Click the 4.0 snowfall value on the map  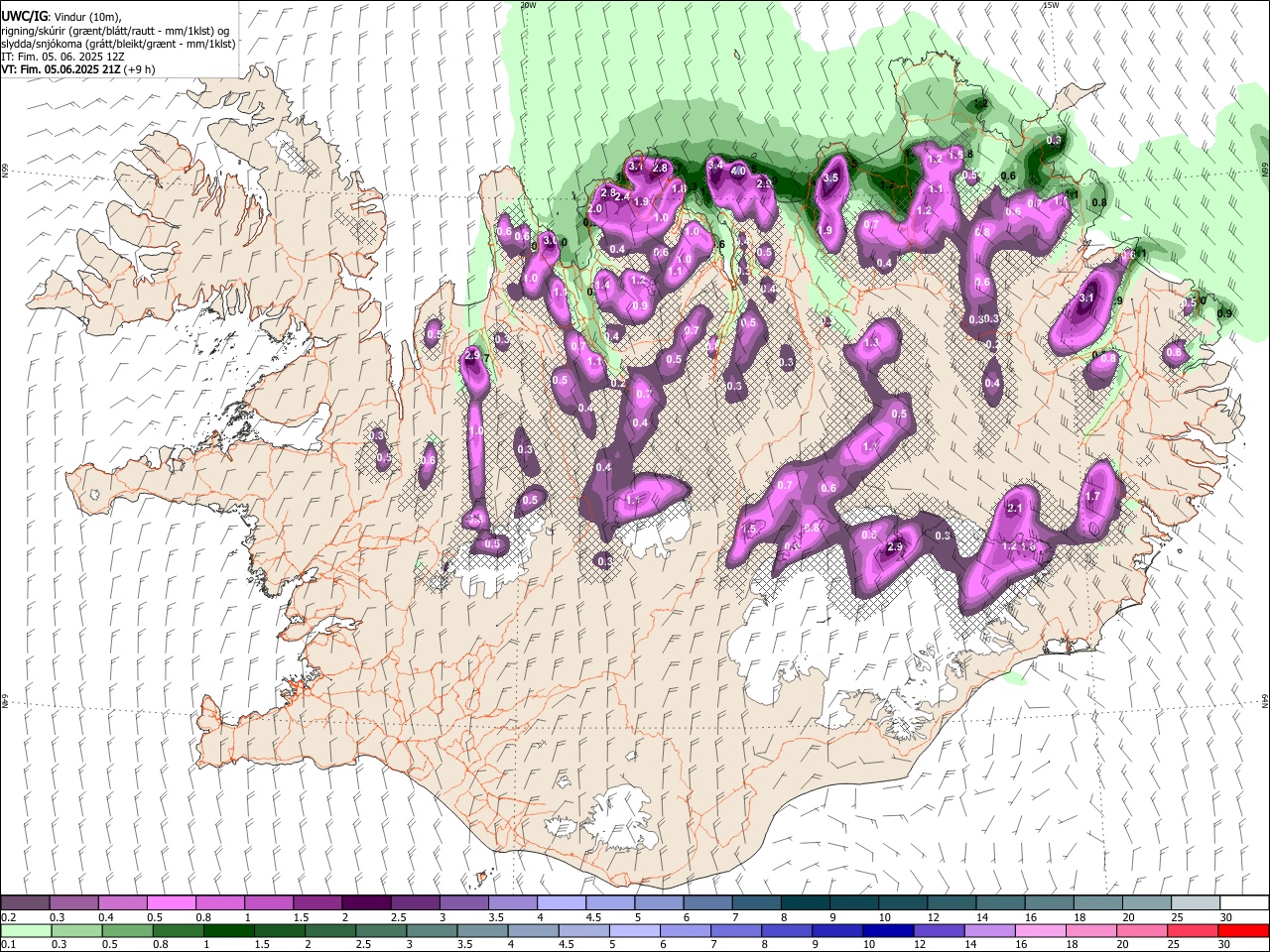pos(738,171)
